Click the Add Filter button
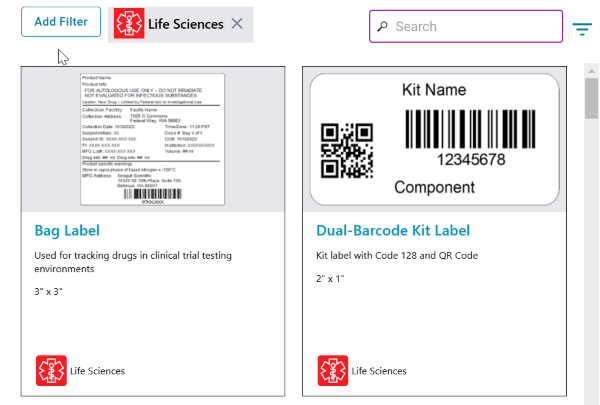This screenshot has width=600, height=405. [61, 22]
